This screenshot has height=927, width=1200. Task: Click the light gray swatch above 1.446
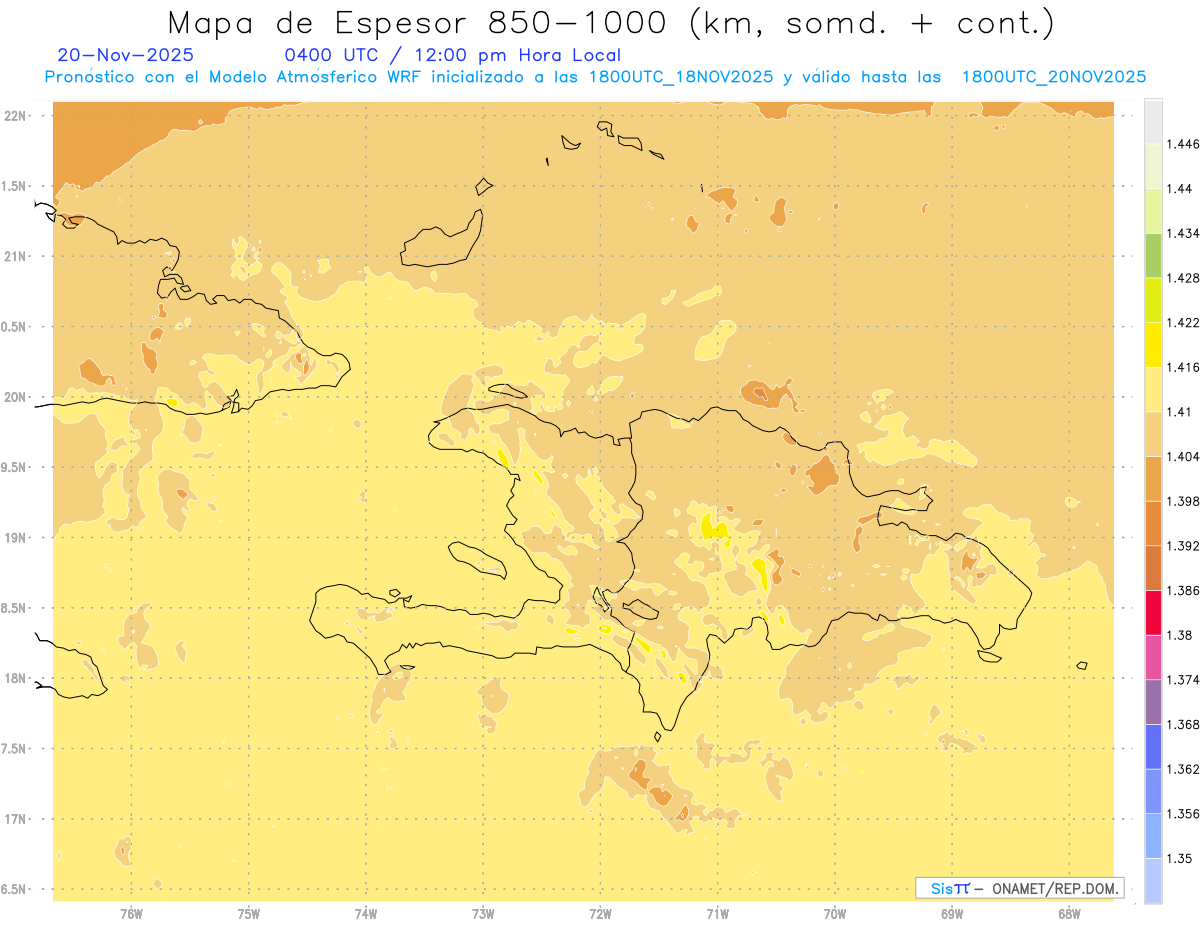pyautogui.click(x=1153, y=121)
